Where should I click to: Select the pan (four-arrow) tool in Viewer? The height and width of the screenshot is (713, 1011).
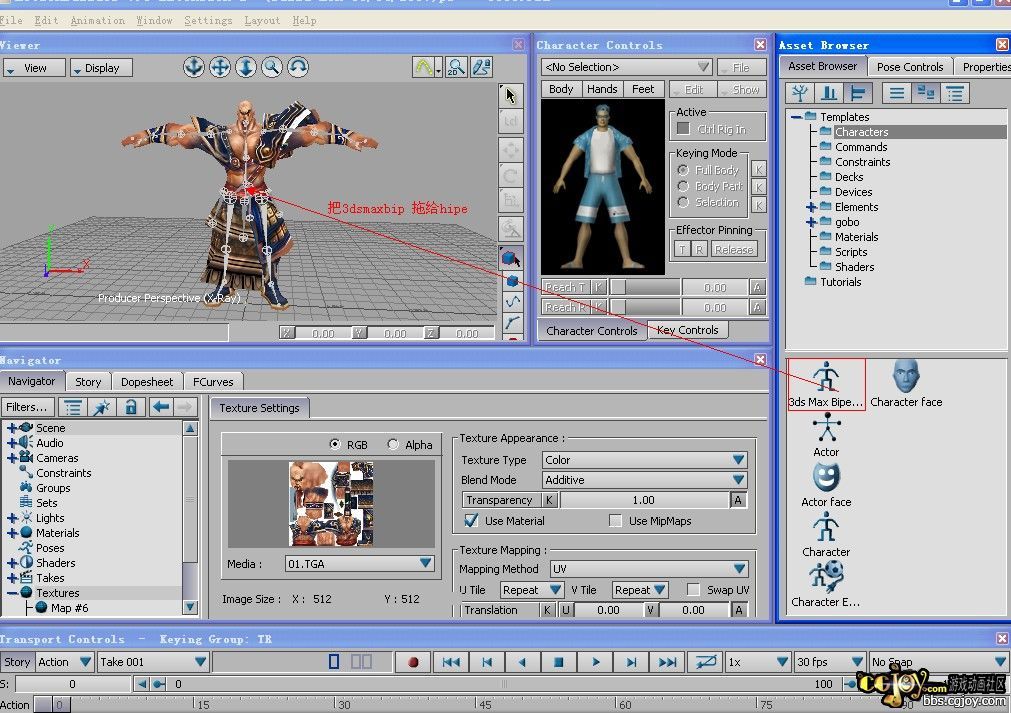click(x=220, y=67)
